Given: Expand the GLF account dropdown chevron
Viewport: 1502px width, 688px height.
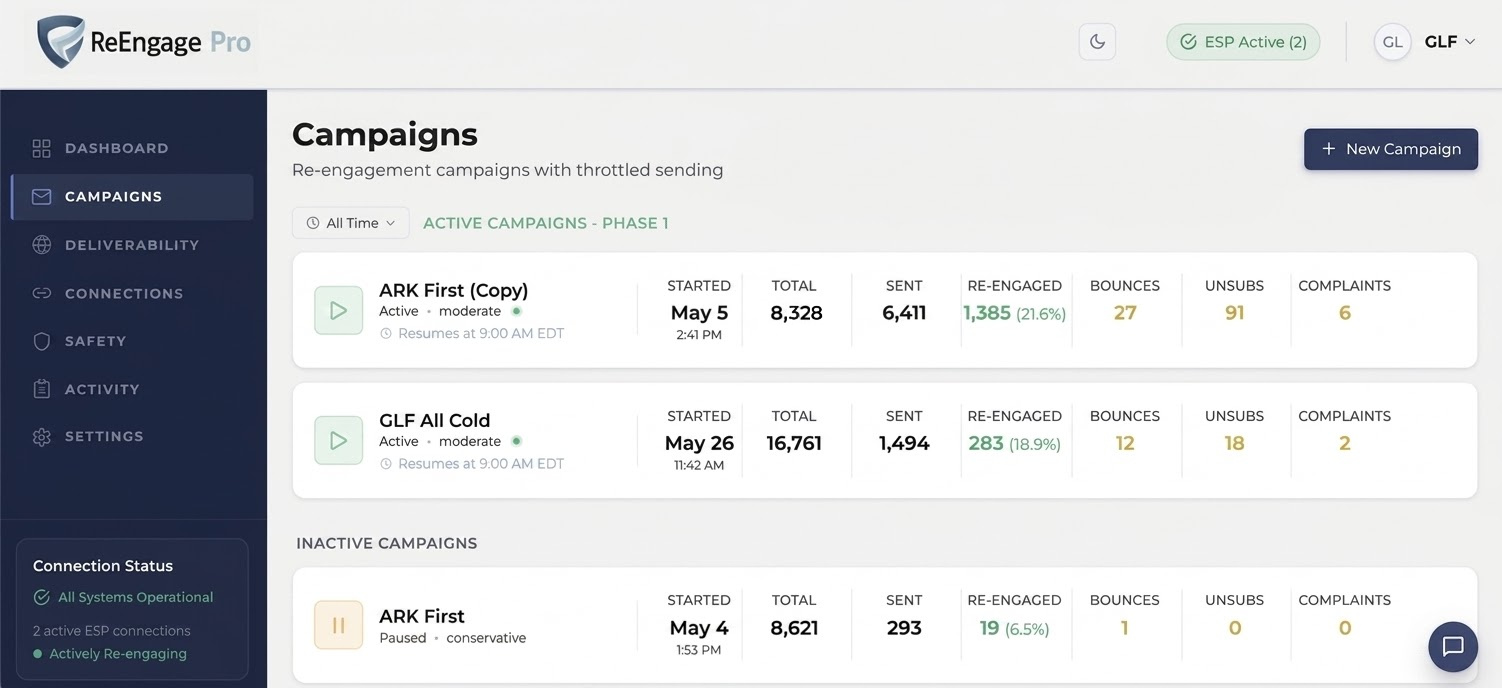Looking at the screenshot, I should coord(1470,42).
